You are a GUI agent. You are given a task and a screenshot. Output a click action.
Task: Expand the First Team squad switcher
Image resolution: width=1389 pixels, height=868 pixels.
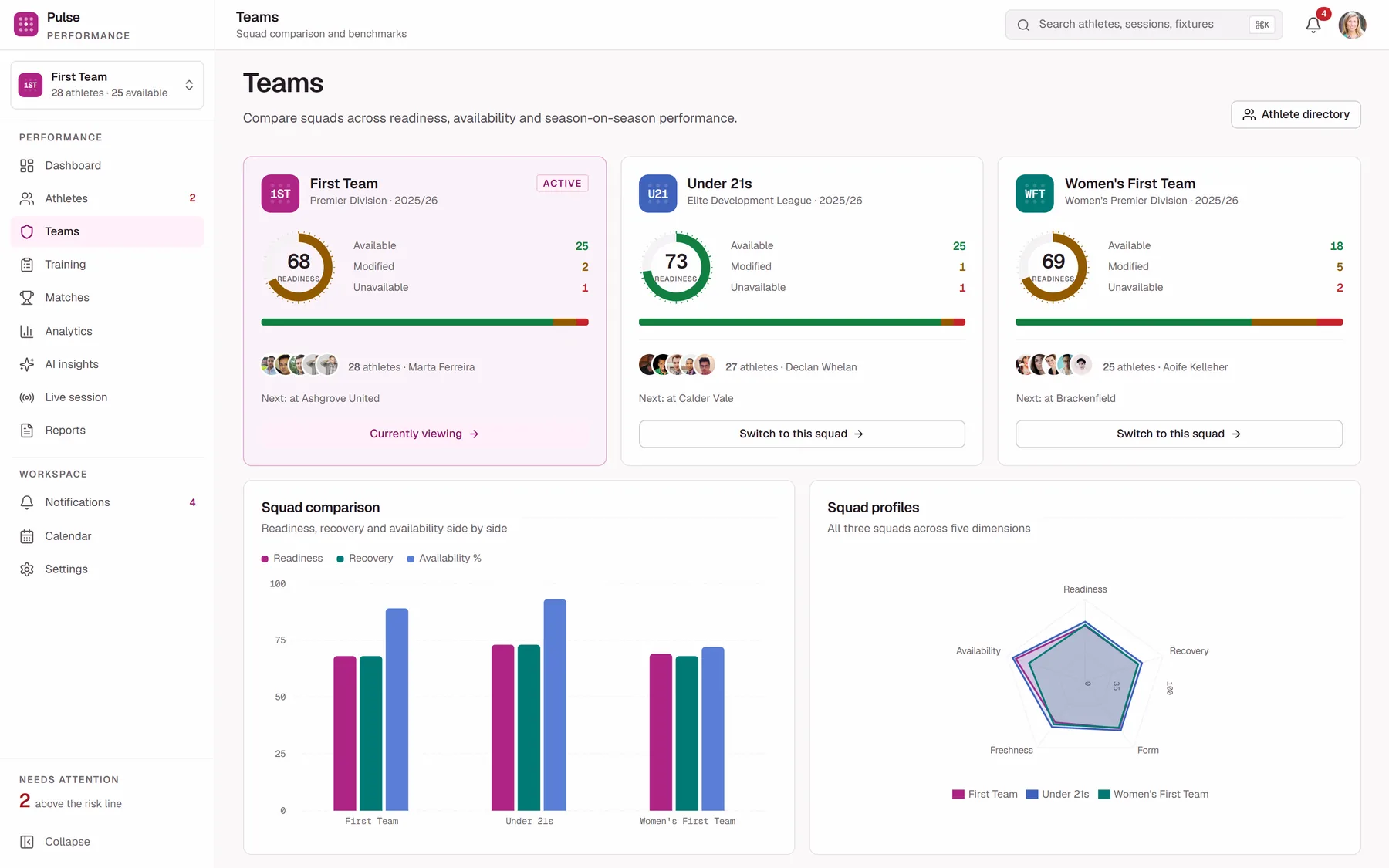click(107, 85)
